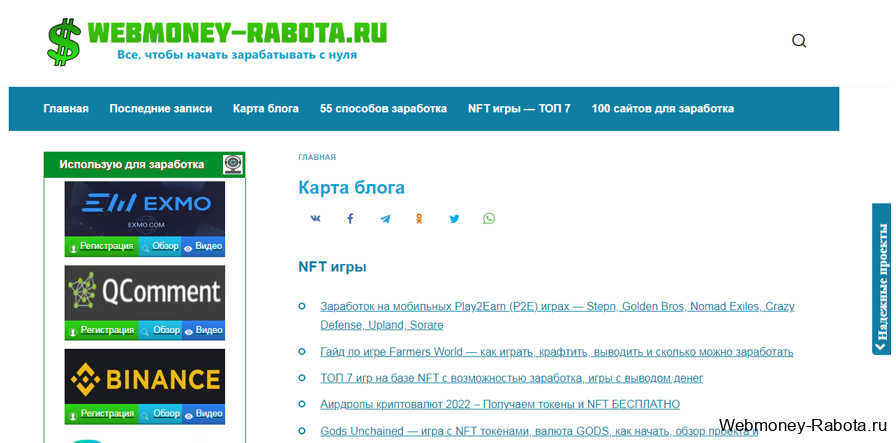This screenshot has height=443, width=896.
Task: Go to Карта блога in navigation
Action: [x=266, y=109]
